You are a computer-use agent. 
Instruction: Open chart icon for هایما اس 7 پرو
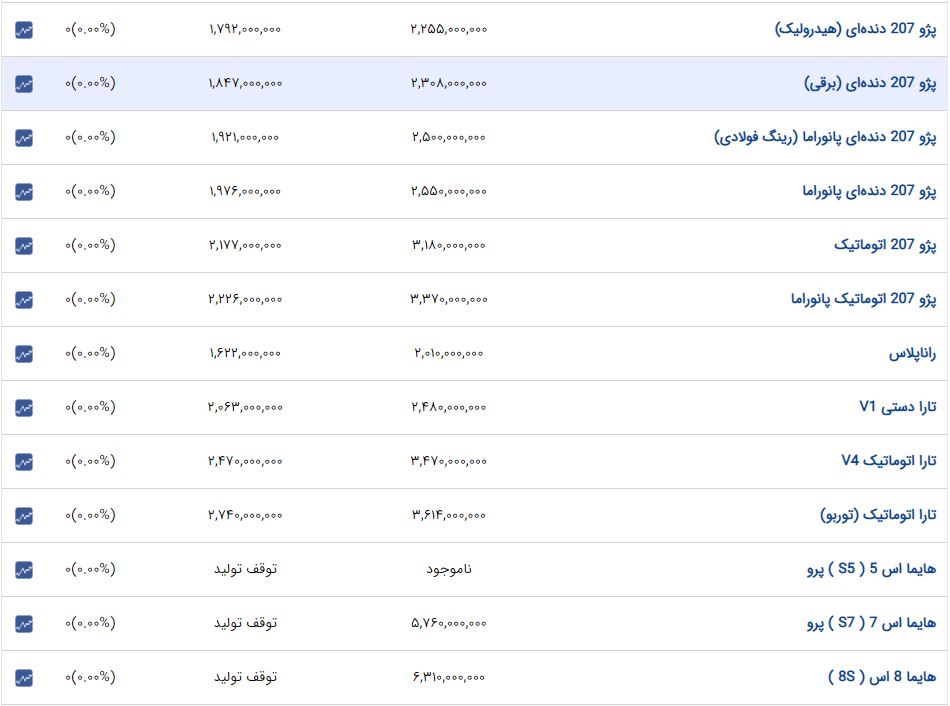click(24, 624)
